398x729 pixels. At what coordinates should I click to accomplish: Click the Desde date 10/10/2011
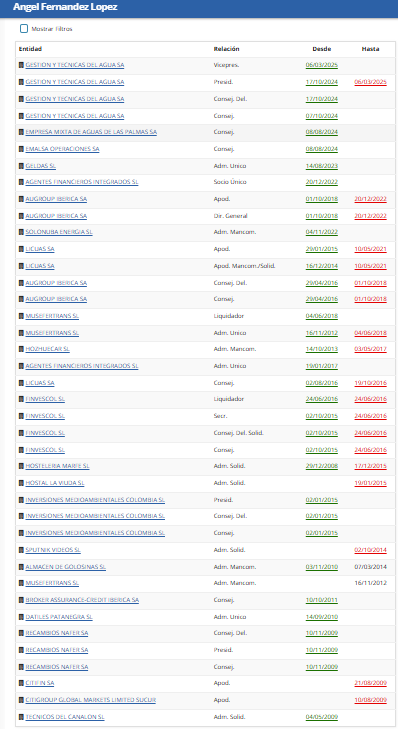point(322,600)
